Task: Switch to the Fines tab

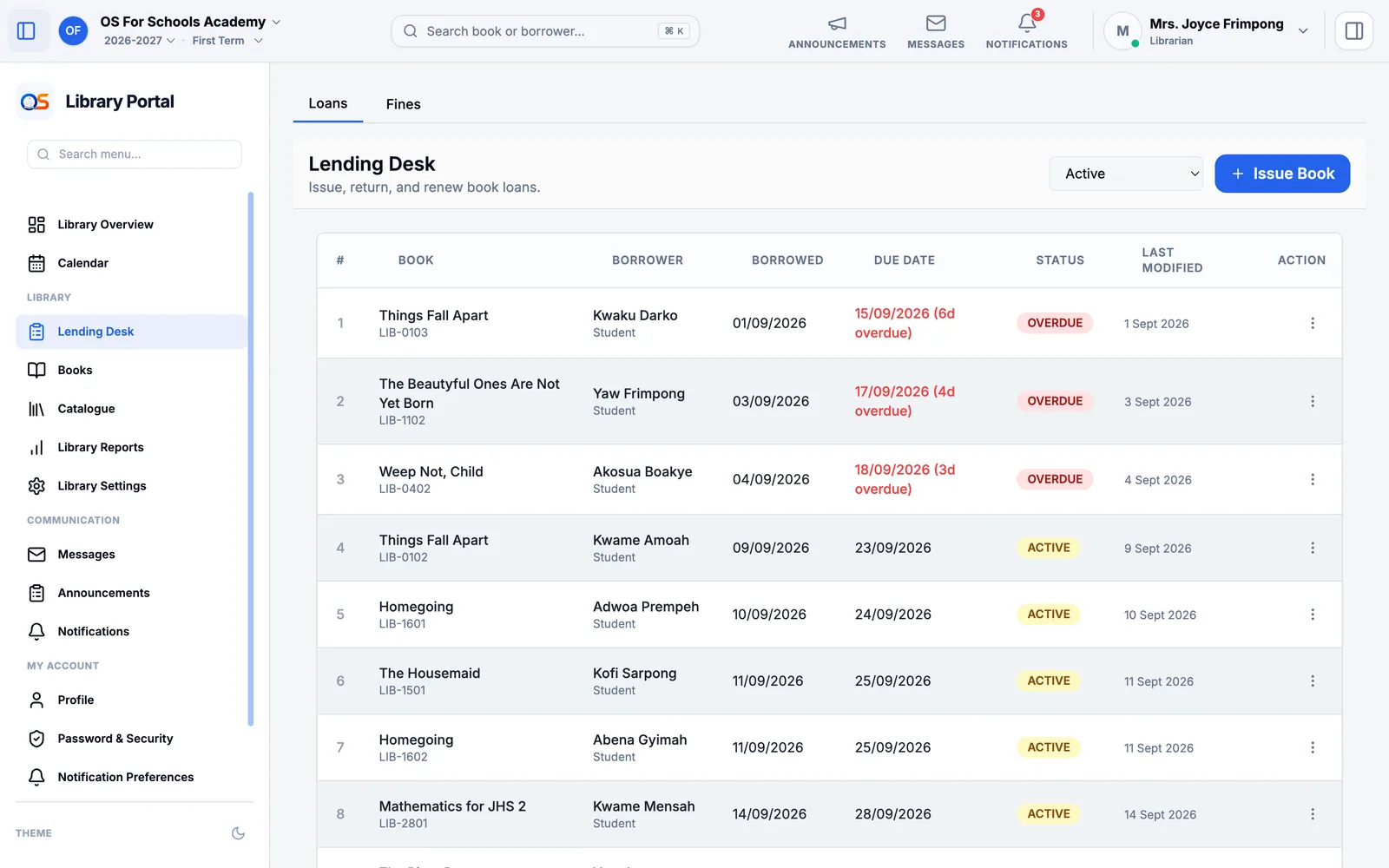Action: 403,104
